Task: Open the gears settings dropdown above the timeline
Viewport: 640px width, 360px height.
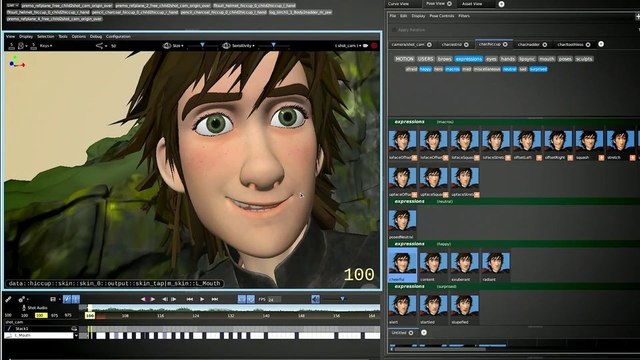Action: (x=22, y=299)
